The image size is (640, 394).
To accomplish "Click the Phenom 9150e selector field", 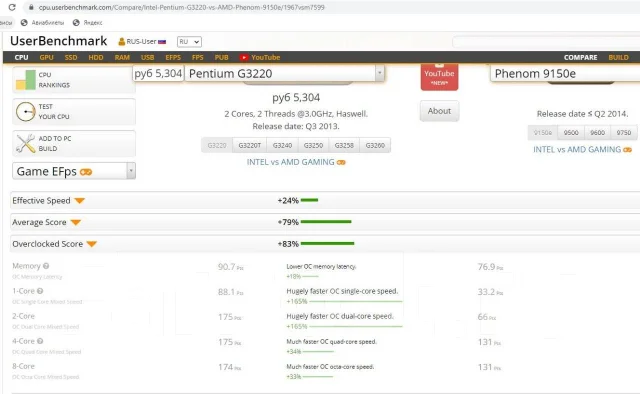I will (565, 73).
